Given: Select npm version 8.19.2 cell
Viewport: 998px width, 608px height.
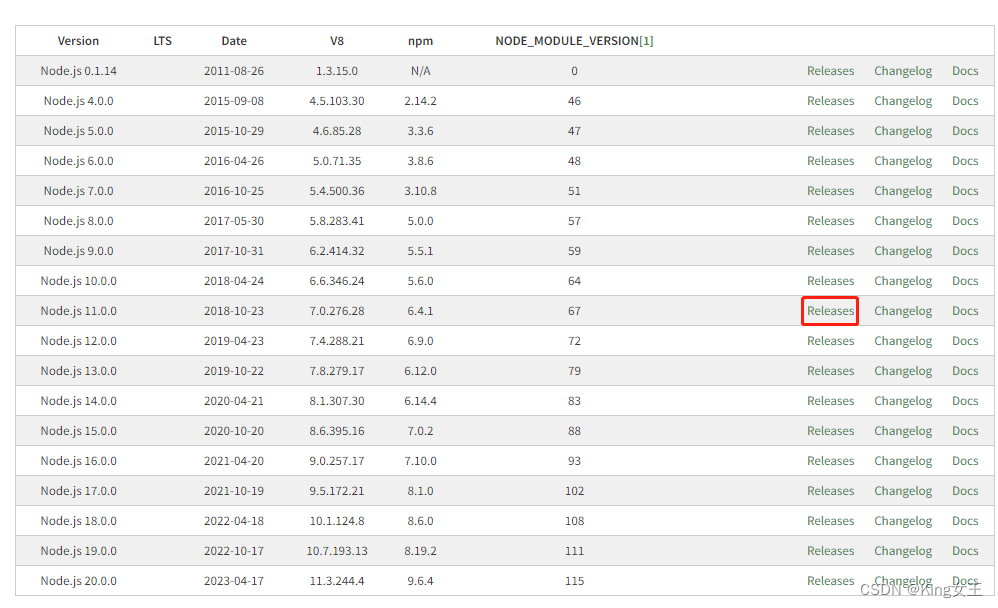Looking at the screenshot, I should pyautogui.click(x=420, y=550).
